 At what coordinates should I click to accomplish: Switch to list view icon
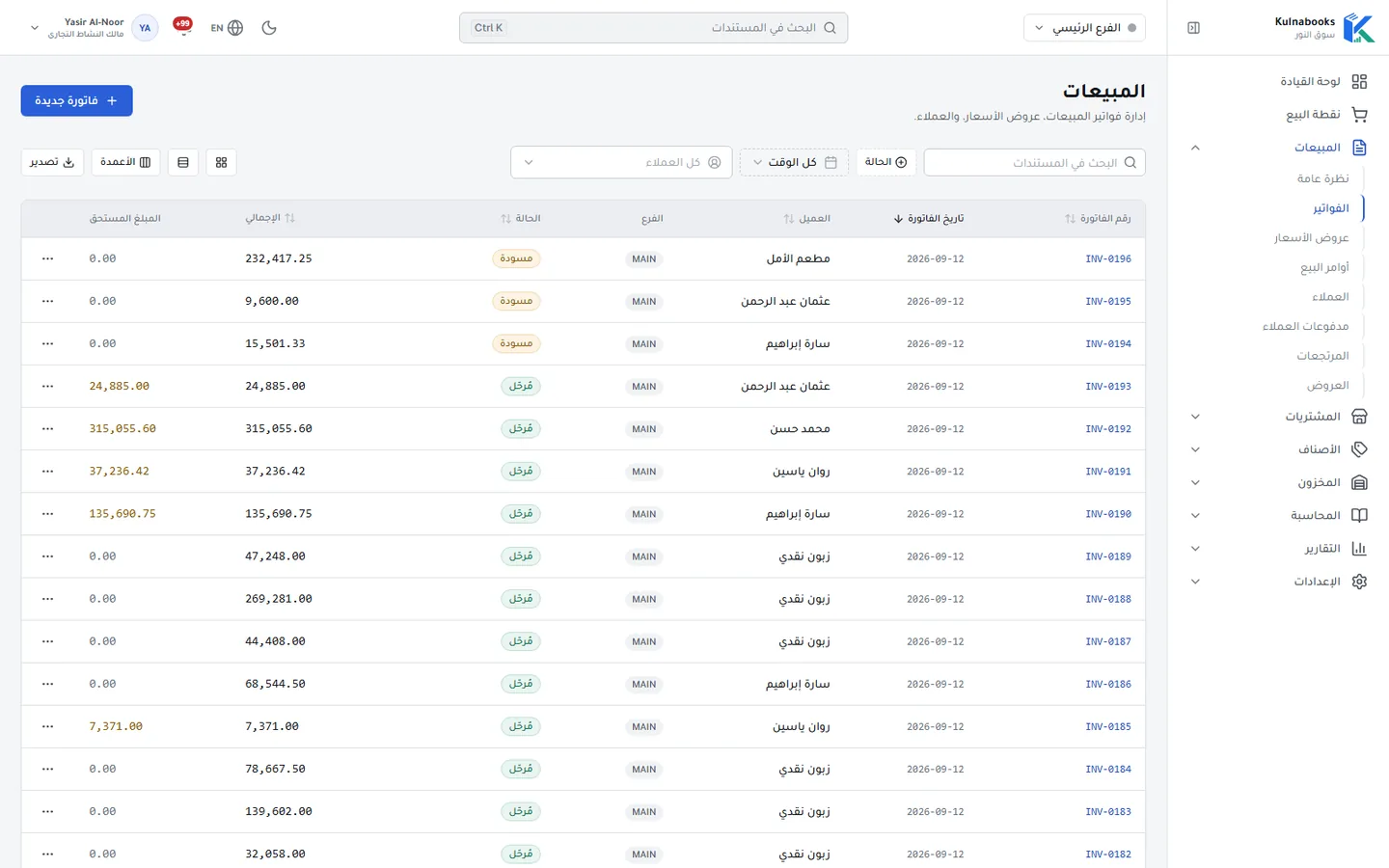[x=183, y=162]
